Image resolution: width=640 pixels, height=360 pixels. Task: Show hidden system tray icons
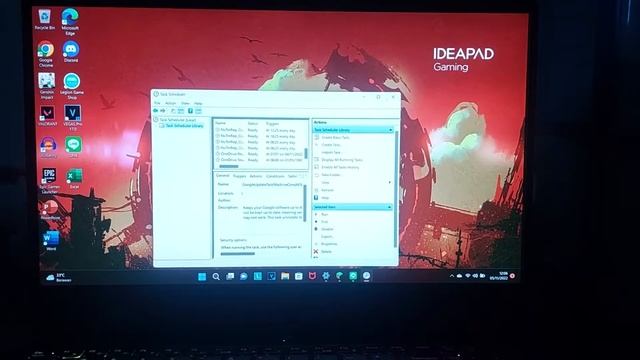[451, 276]
